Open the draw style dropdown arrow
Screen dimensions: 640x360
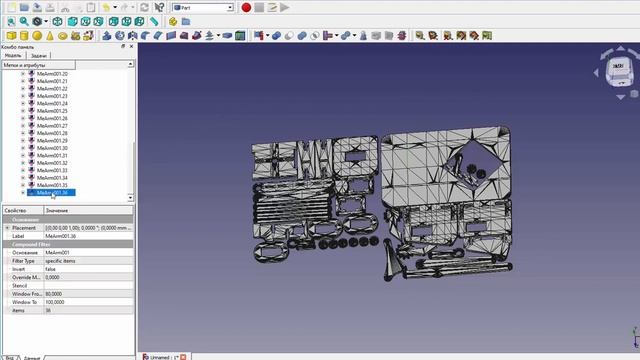[46, 22]
